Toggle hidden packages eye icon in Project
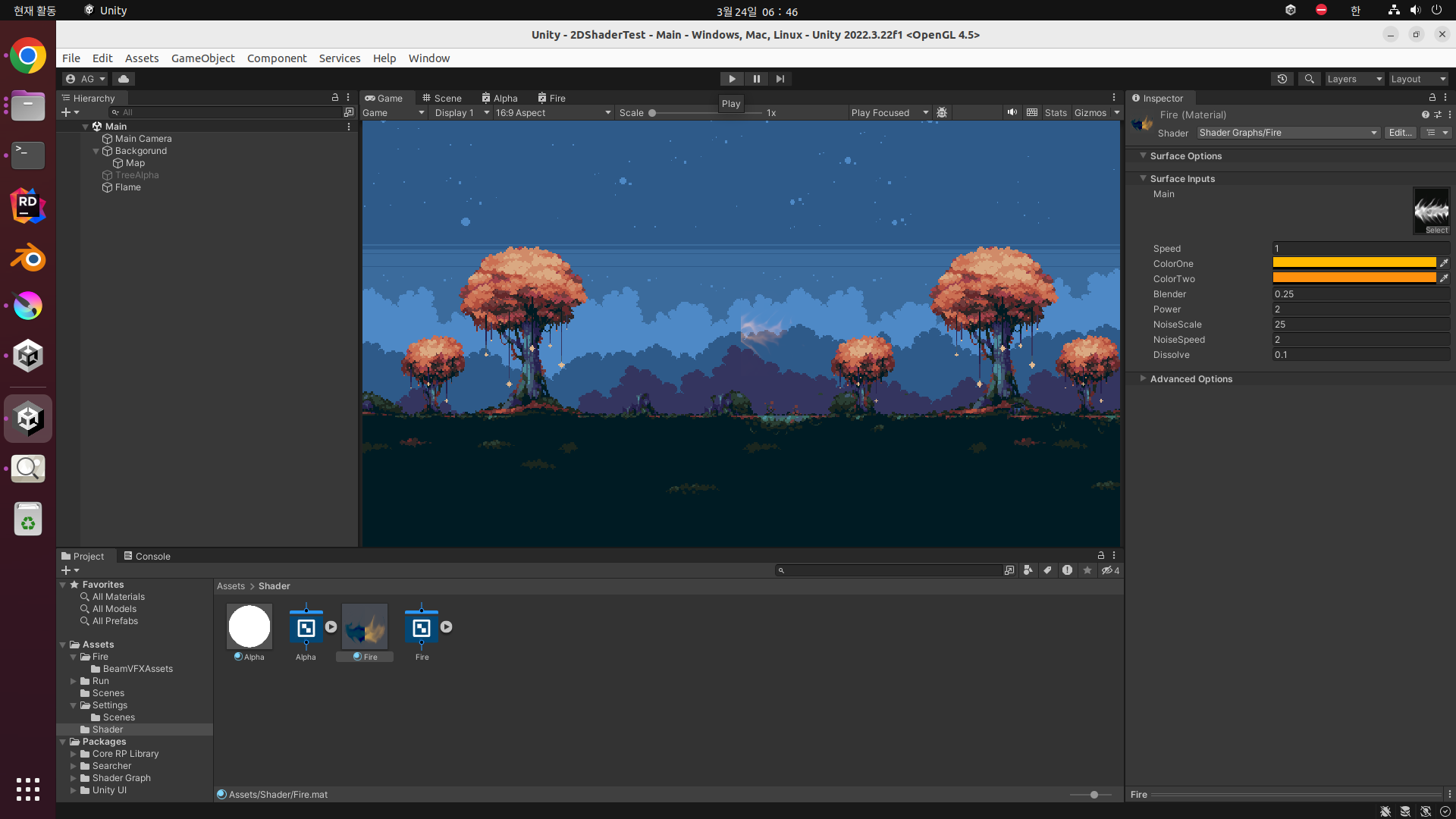Screen dimensions: 1456x819 (1110, 570)
